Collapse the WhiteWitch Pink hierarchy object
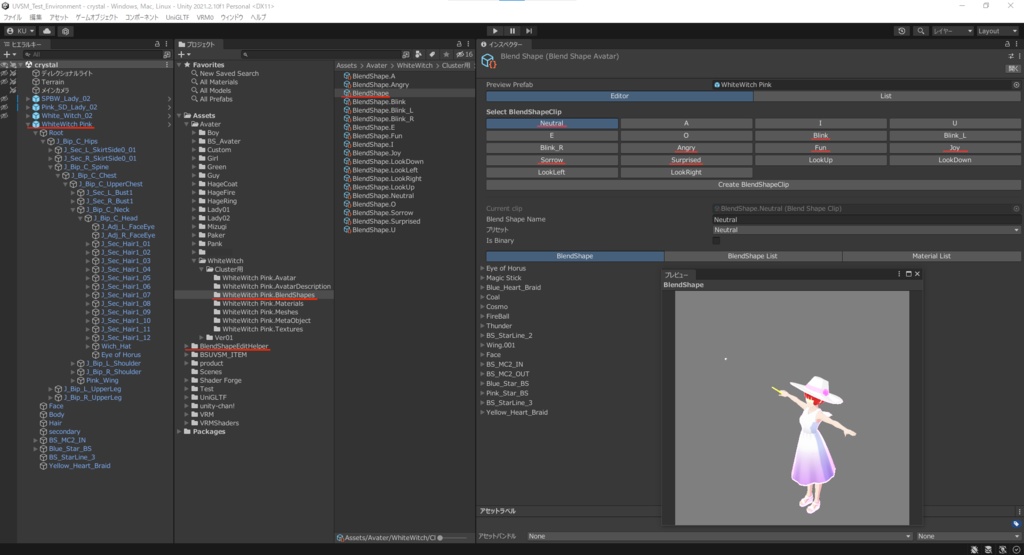 pyautogui.click(x=28, y=124)
